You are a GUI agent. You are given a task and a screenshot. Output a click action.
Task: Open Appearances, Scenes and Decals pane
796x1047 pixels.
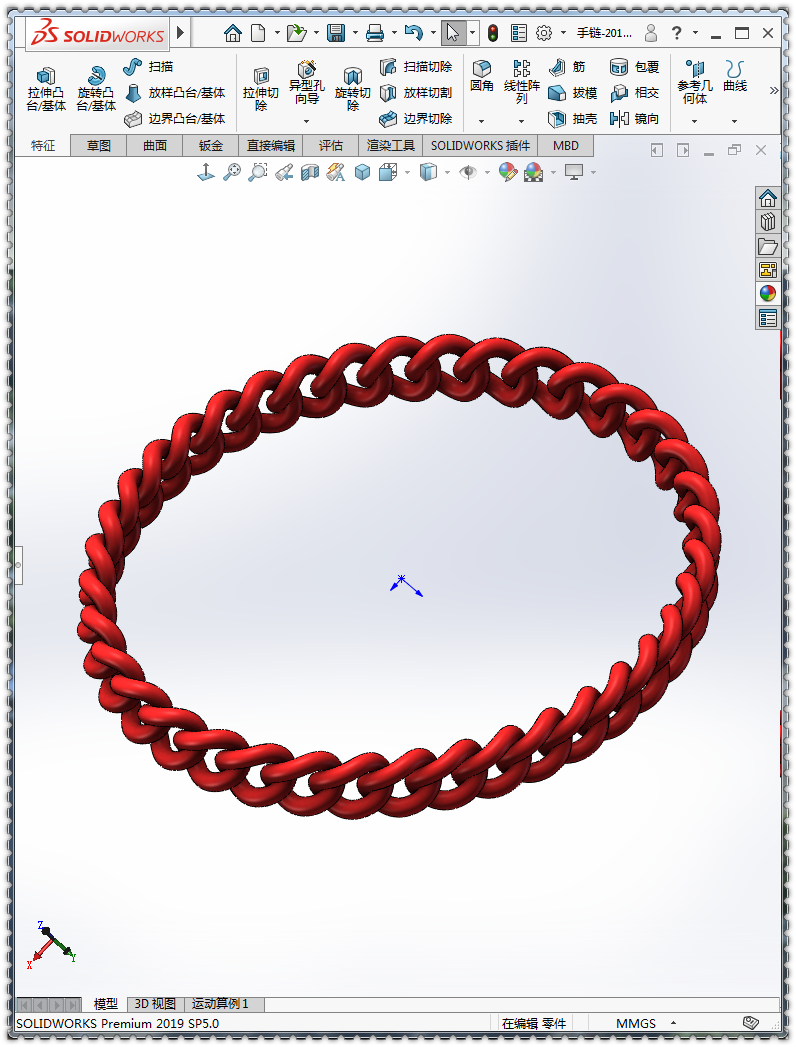pyautogui.click(x=768, y=294)
